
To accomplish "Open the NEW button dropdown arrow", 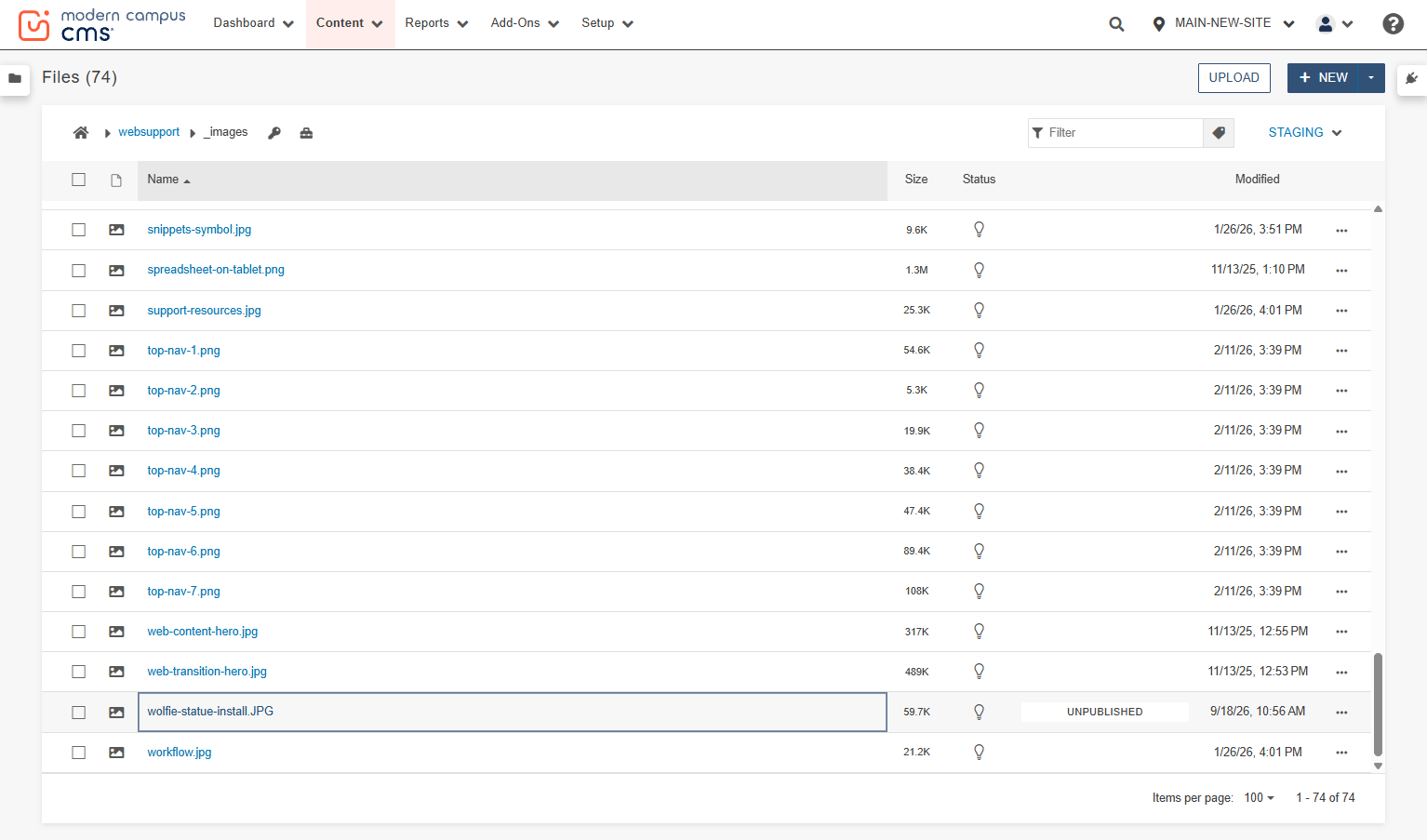I will [1371, 78].
